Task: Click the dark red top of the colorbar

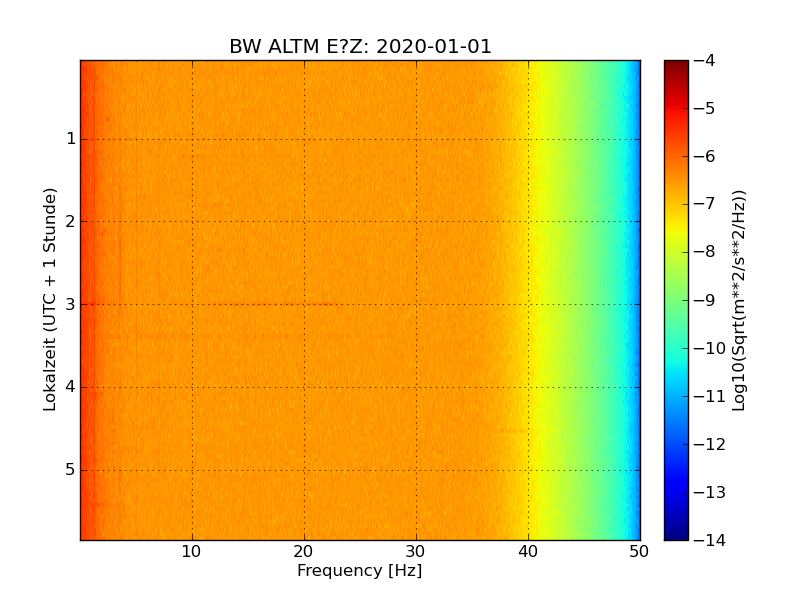Action: point(677,67)
